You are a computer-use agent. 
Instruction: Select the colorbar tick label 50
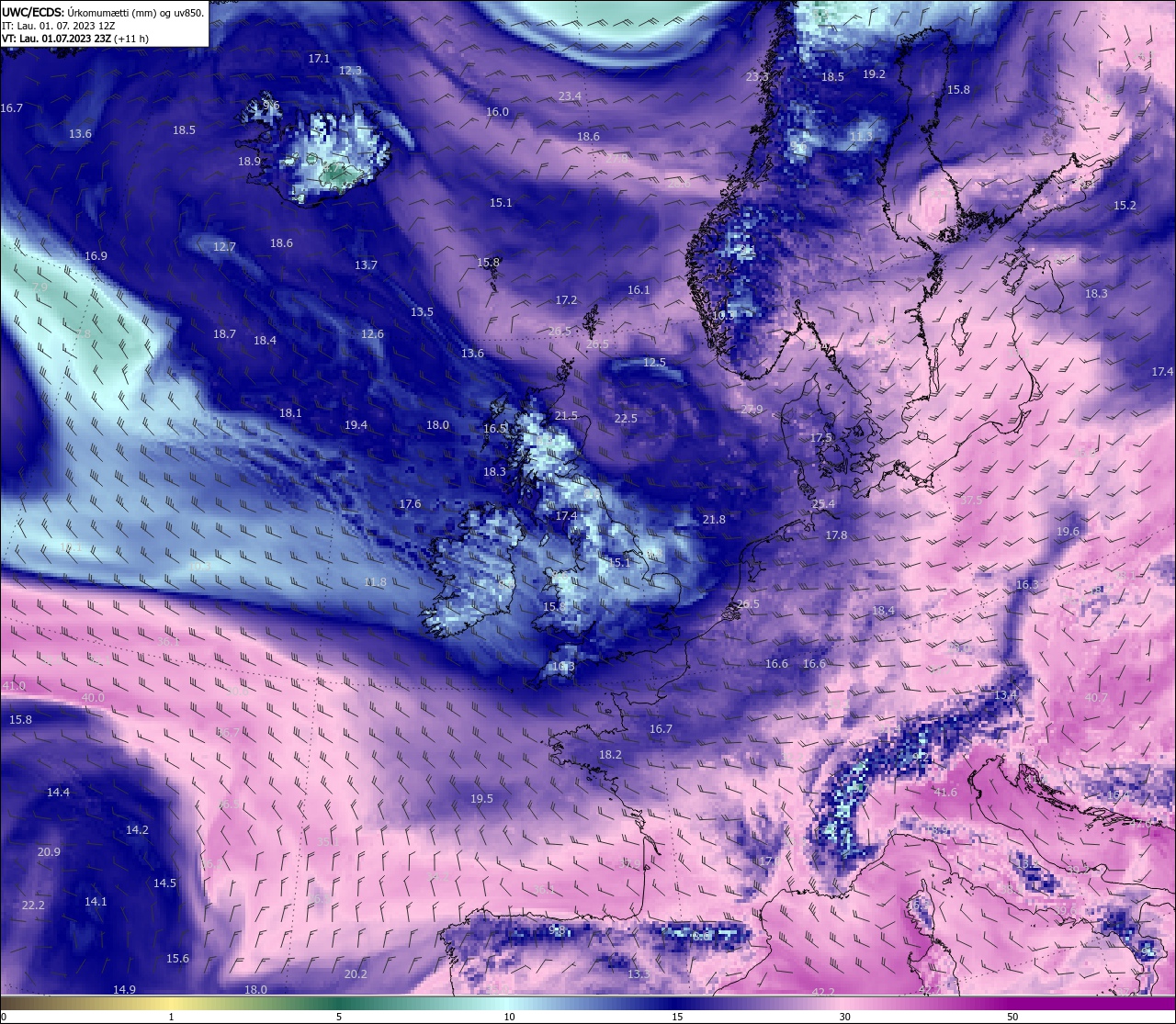pos(1012,1017)
